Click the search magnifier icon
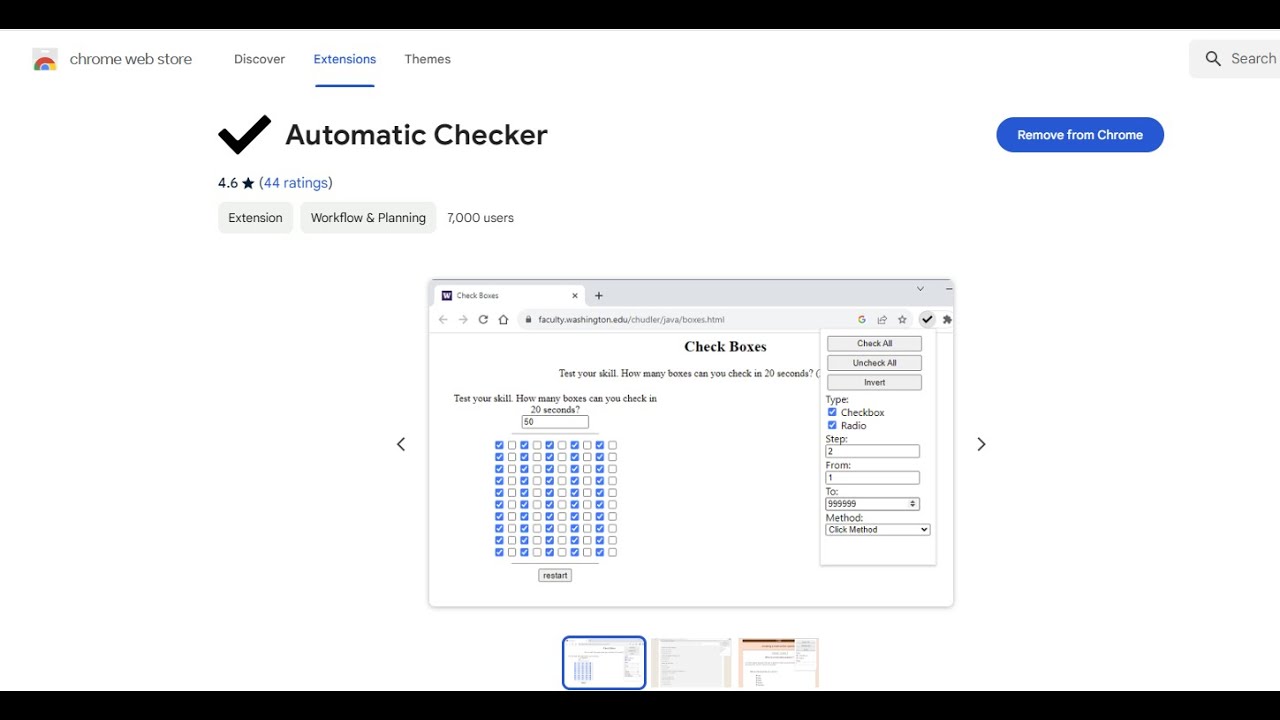The image size is (1280, 720). (x=1213, y=59)
